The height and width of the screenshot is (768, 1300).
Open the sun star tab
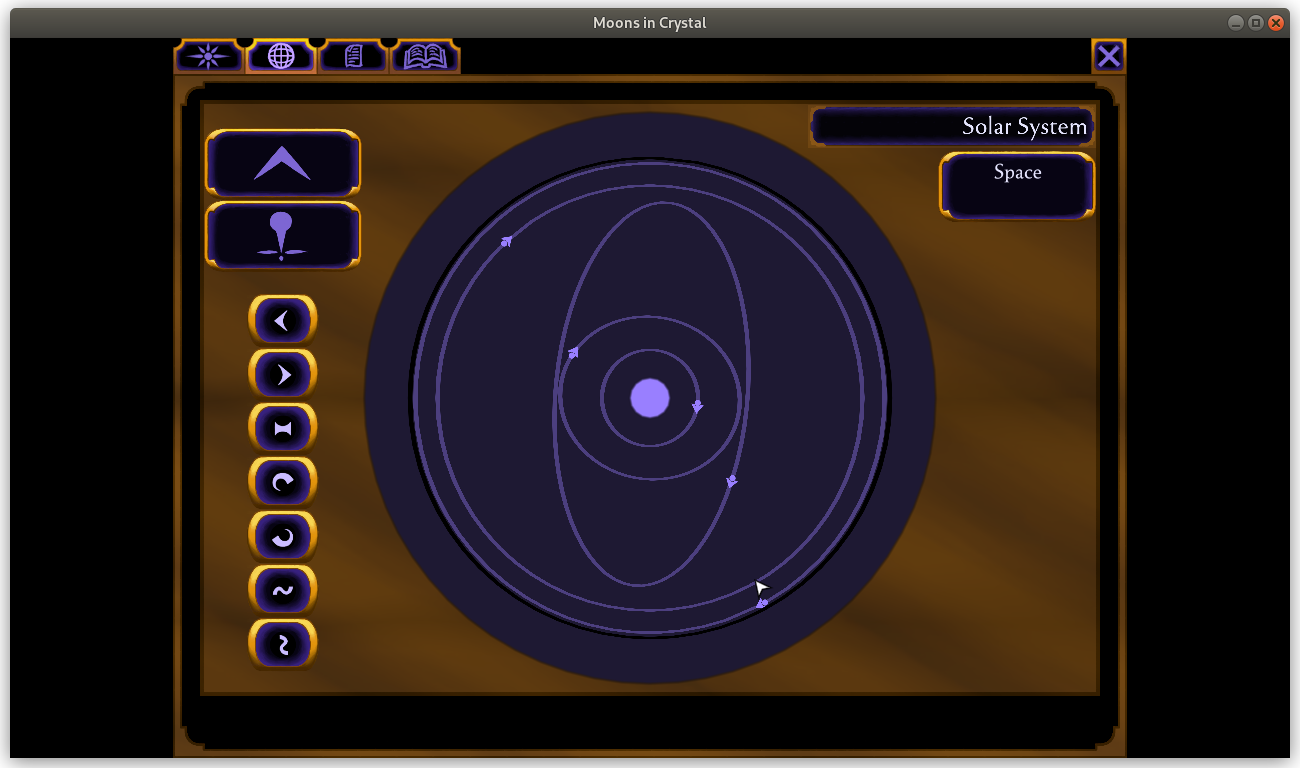click(209, 56)
